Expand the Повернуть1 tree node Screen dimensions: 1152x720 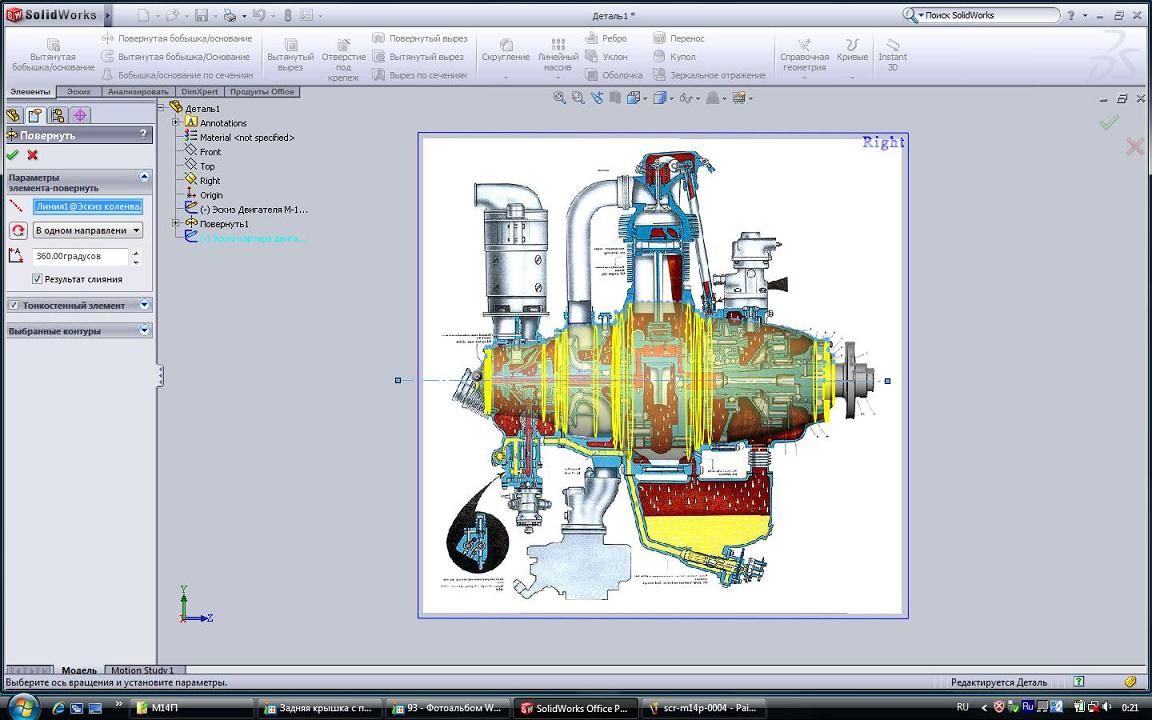[176, 224]
